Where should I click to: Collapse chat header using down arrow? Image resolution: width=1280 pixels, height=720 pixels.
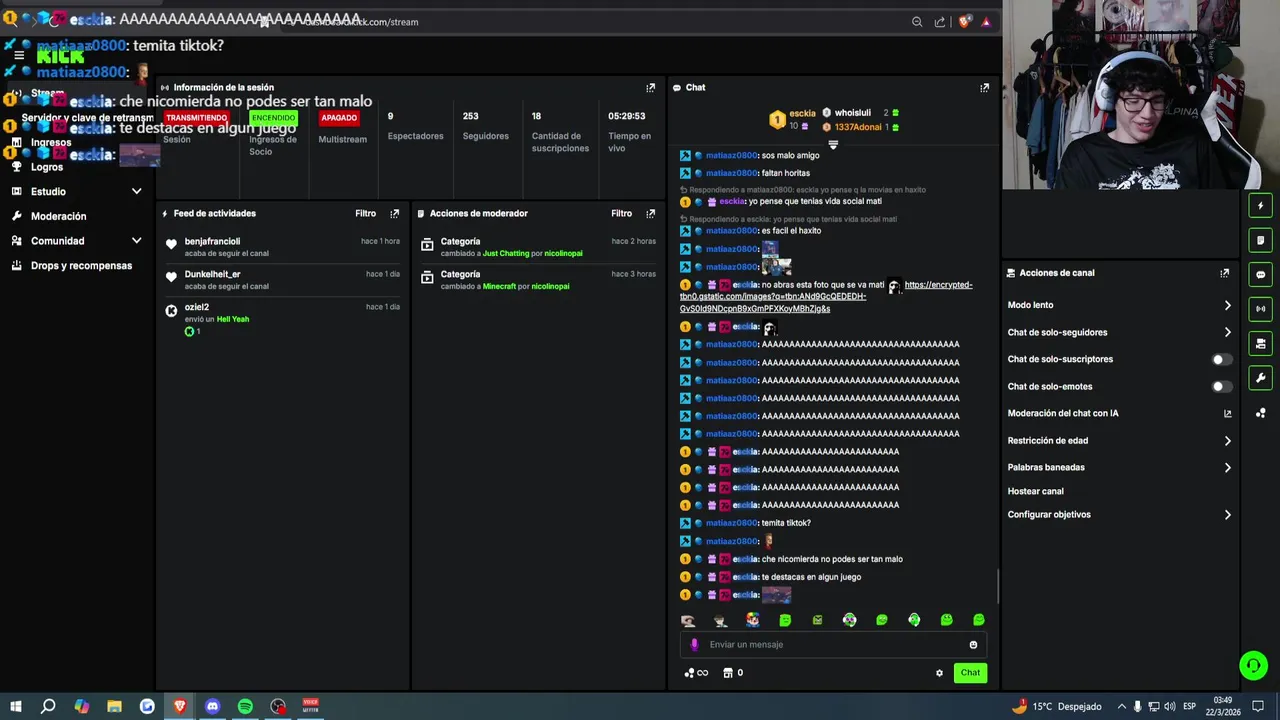833,146
